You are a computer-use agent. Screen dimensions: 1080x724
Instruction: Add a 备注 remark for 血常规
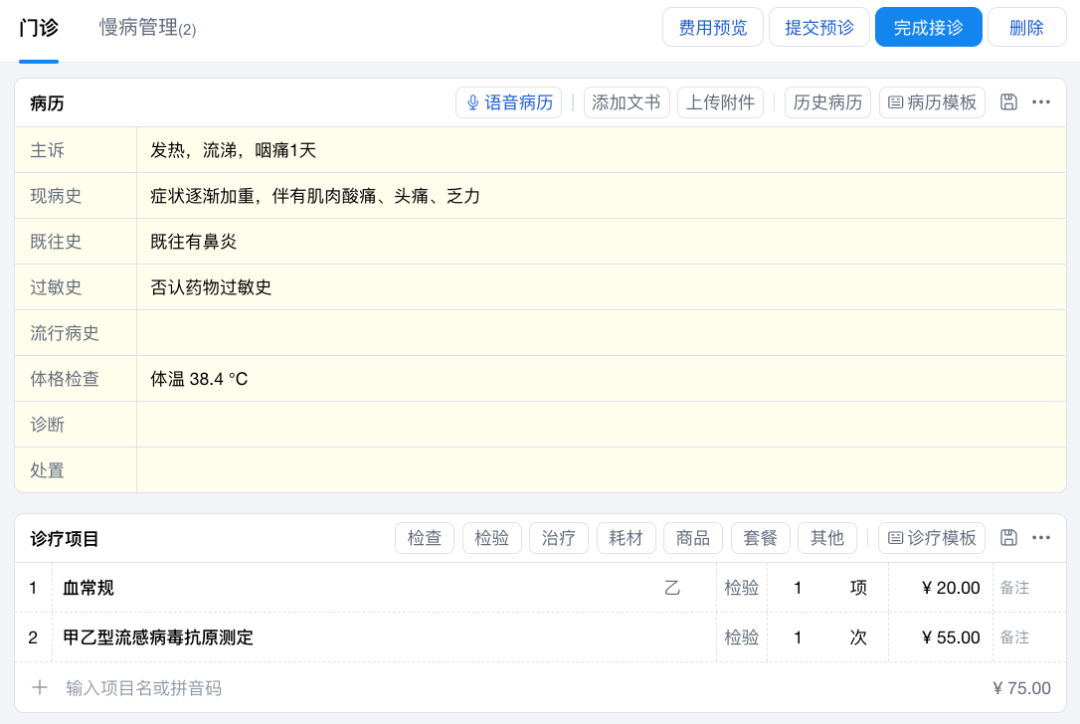(1014, 587)
